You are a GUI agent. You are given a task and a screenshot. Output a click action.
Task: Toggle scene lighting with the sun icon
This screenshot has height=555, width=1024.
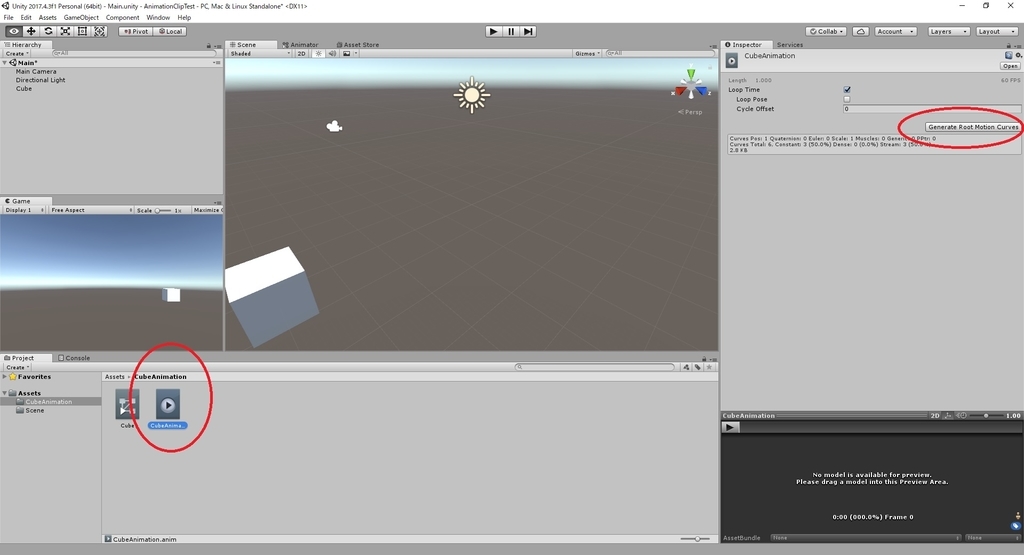coord(318,54)
